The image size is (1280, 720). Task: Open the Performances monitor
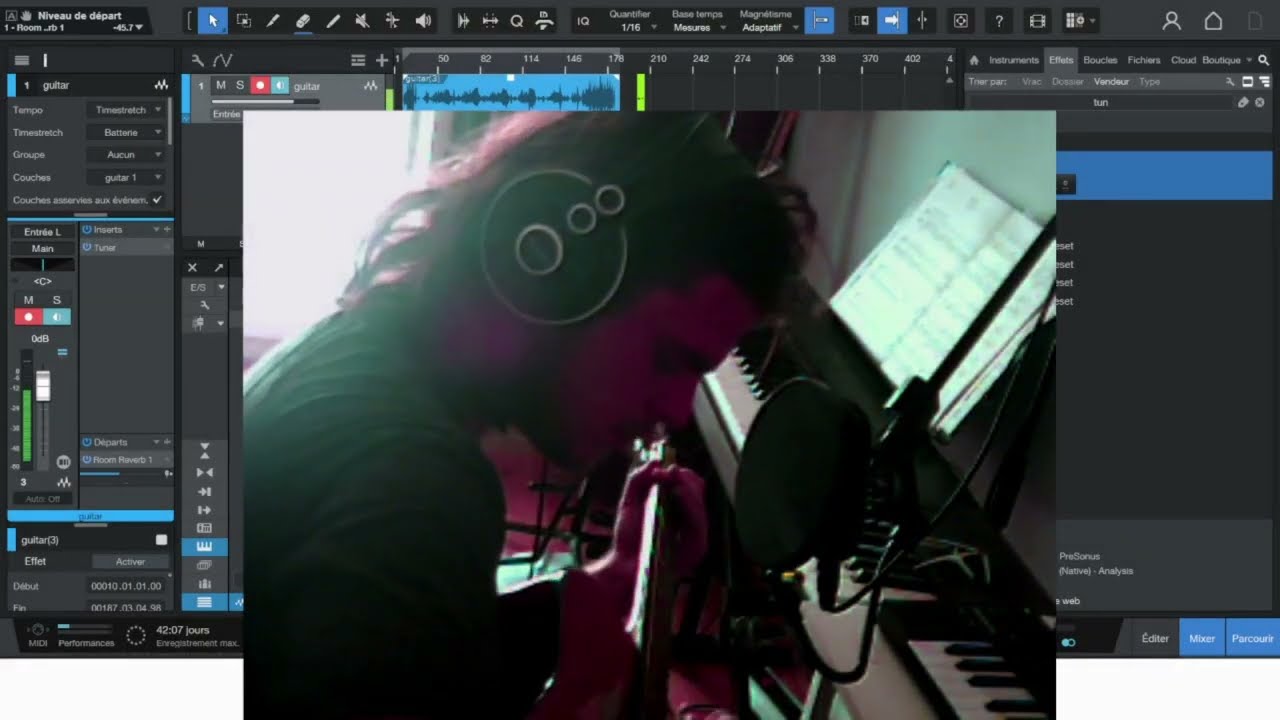pos(86,635)
